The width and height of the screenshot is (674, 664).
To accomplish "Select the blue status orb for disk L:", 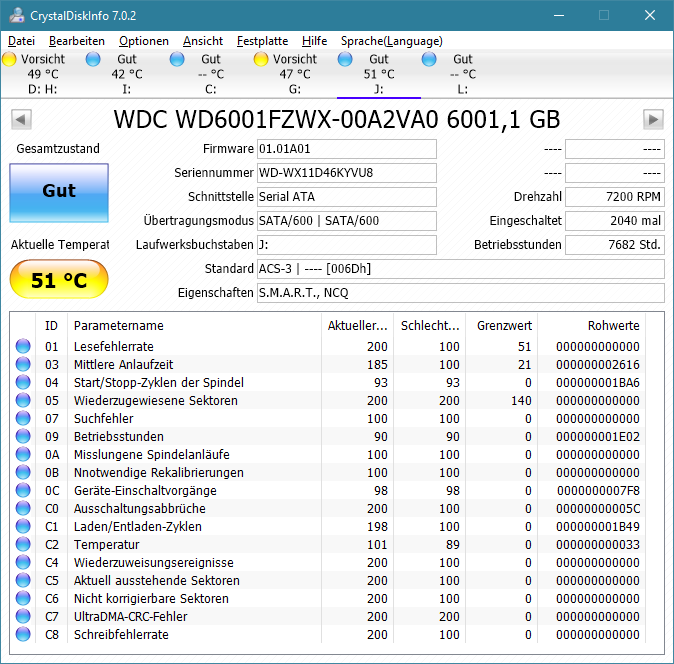I will [429, 59].
